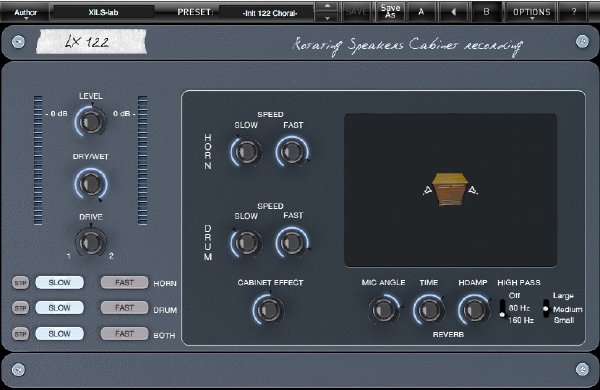Toggle the High Pass filter switch
600x390 pixels.
(x=502, y=308)
